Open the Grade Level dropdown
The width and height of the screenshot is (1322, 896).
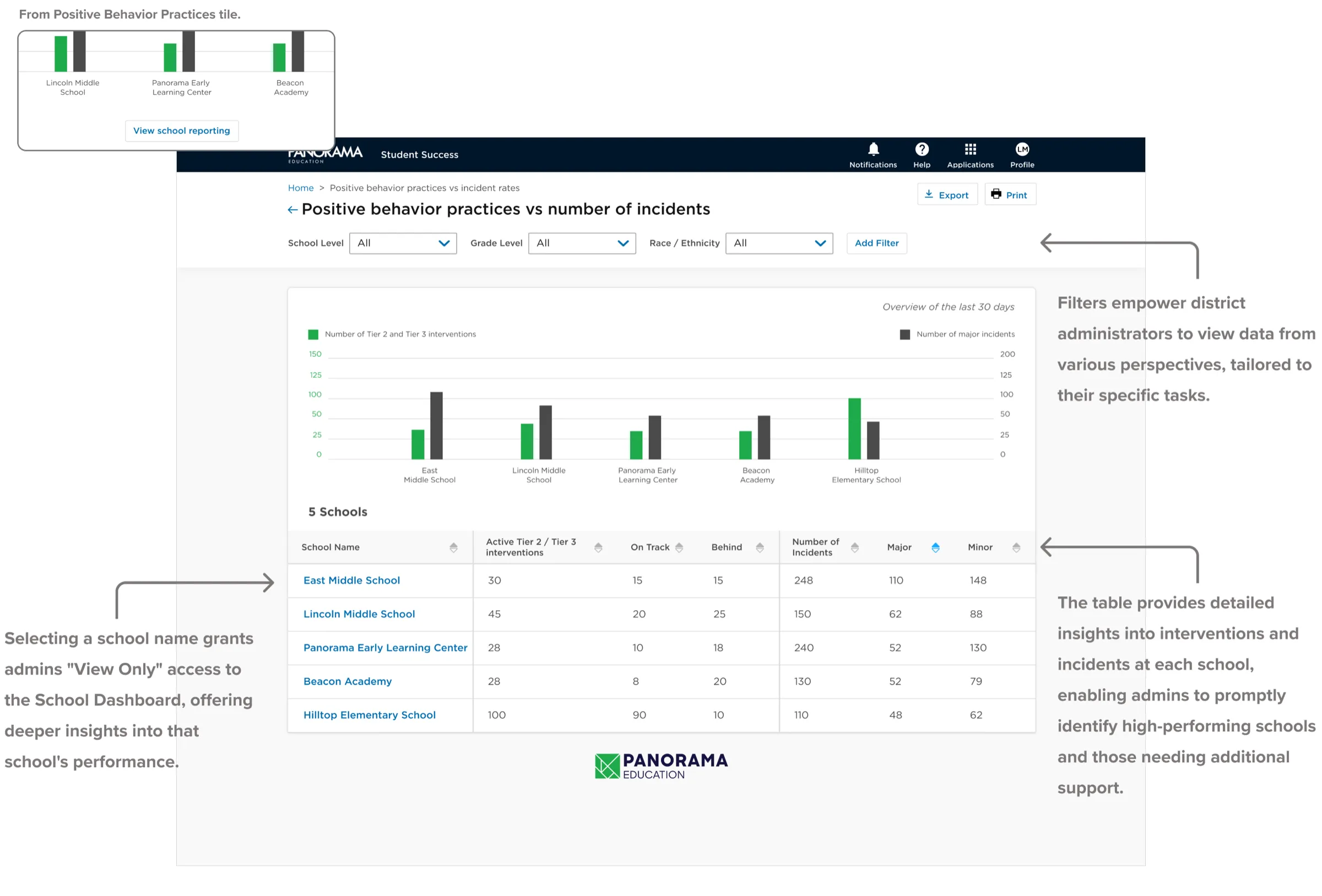click(x=581, y=243)
